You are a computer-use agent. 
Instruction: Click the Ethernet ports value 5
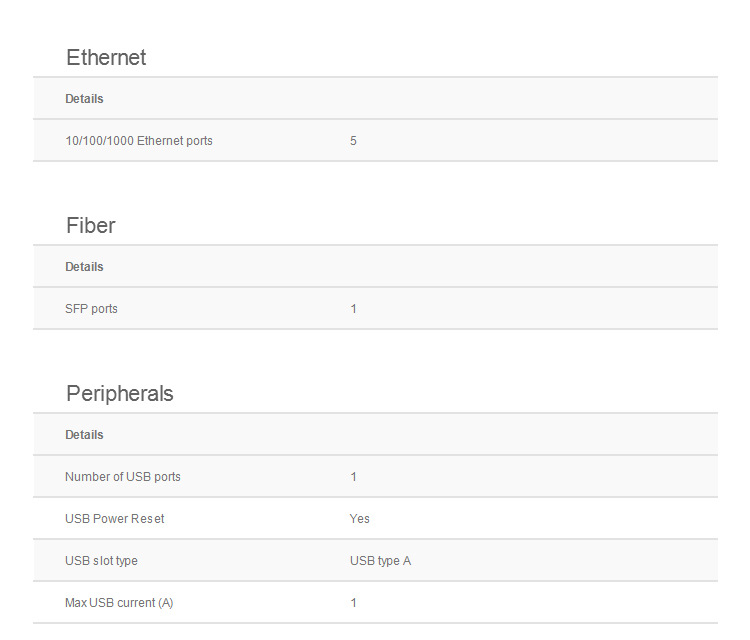click(353, 141)
